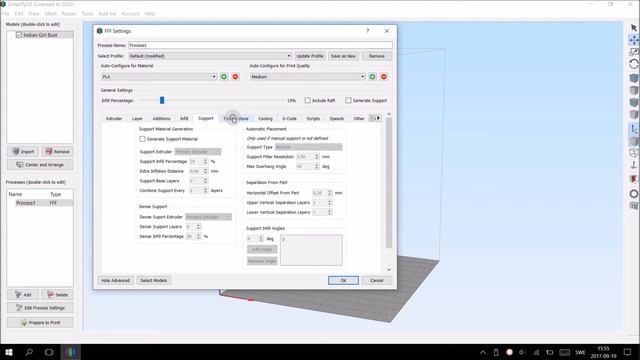Click Prepare to Print in main window
This screenshot has height=360, width=640.
pos(40,323)
